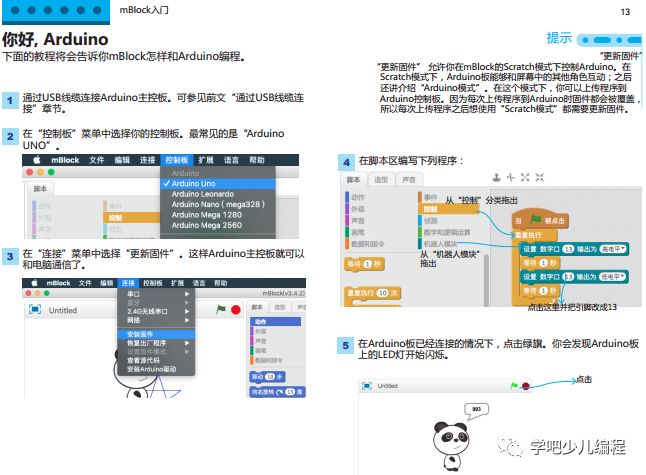Switch to the 脚本 tab in the step 2 screenshot

[x=40, y=189]
